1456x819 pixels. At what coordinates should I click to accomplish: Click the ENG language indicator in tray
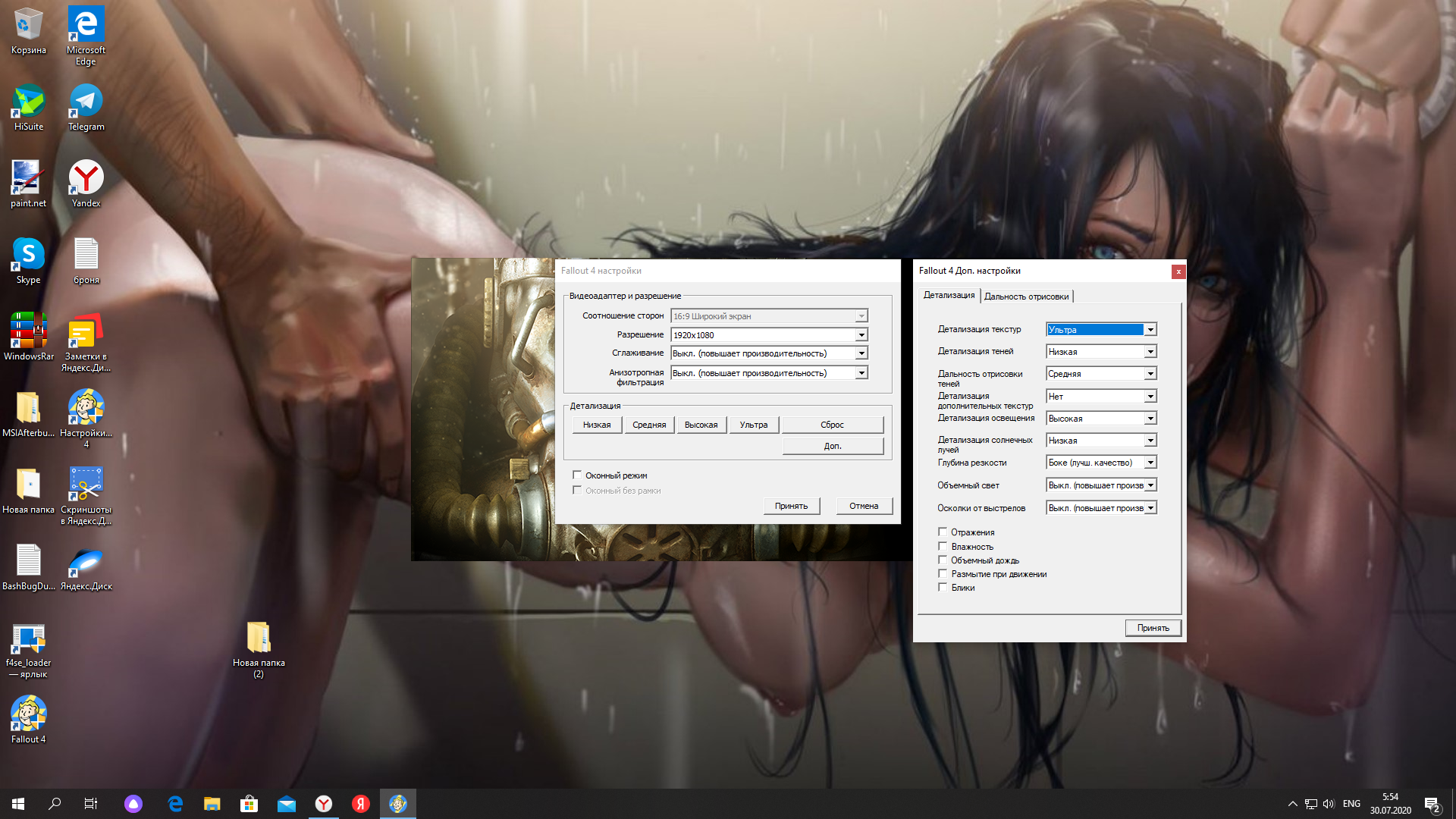(1351, 804)
